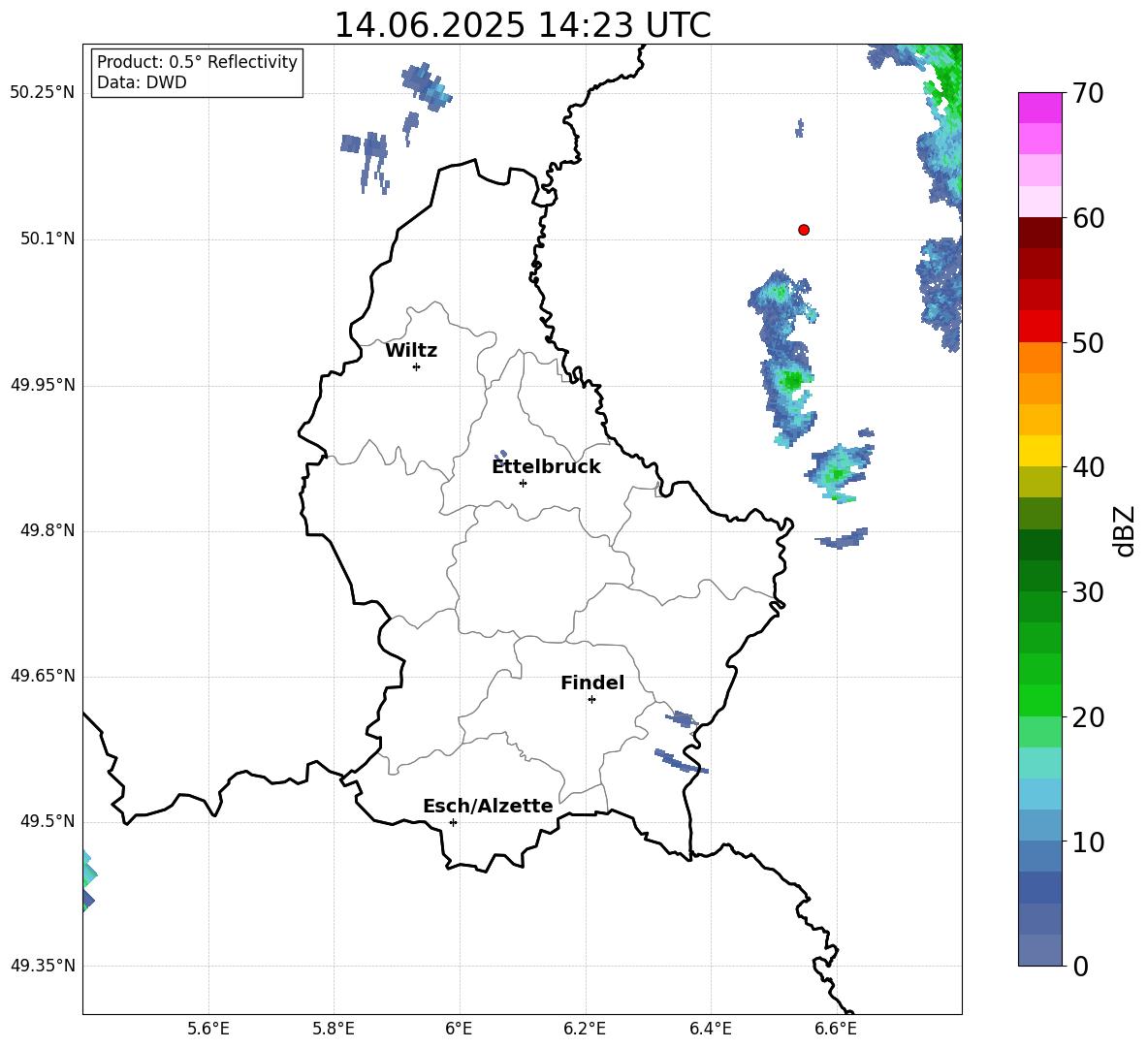Click the 49.65°N latitude label
The height and width of the screenshot is (1048, 1148).
[43, 676]
